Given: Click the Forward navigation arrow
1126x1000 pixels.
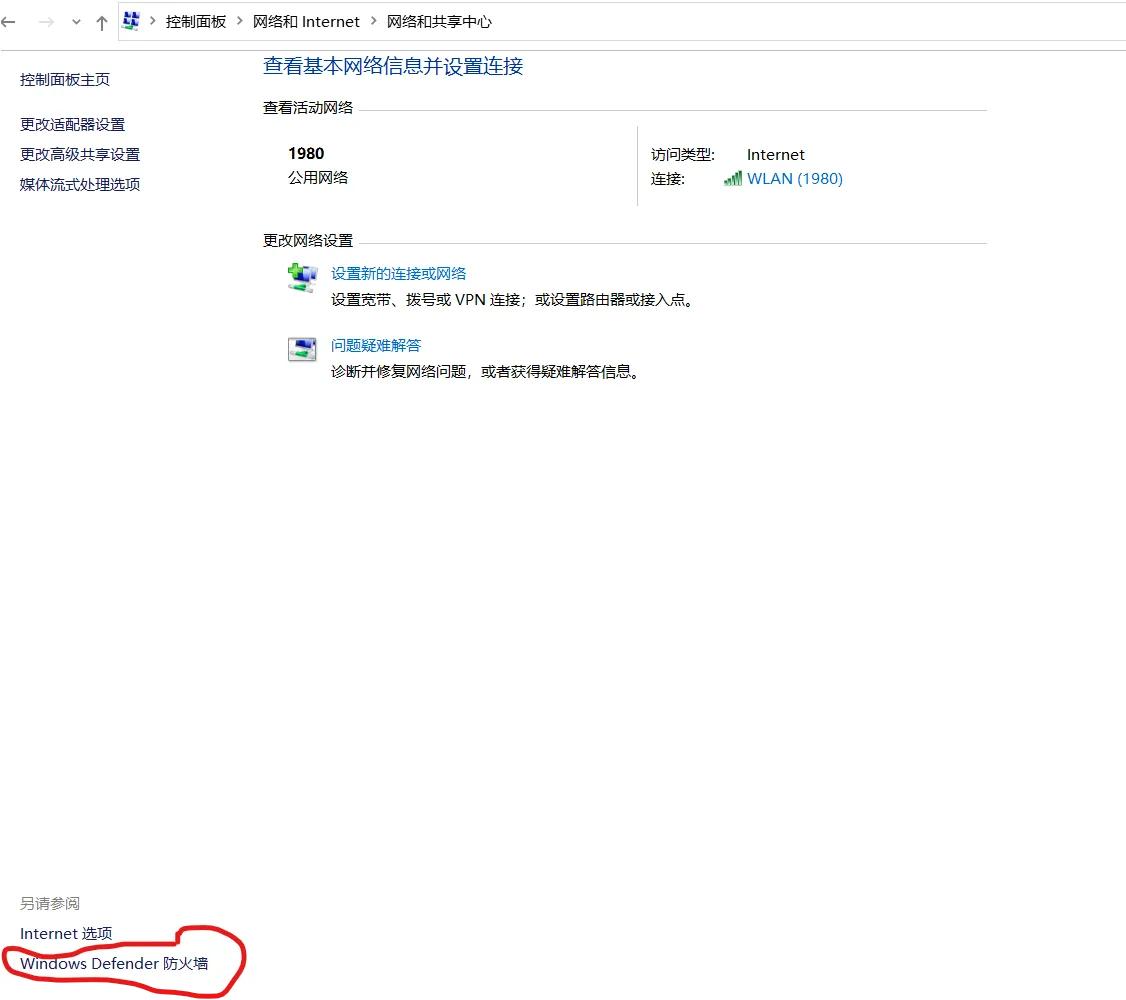Looking at the screenshot, I should 46,22.
